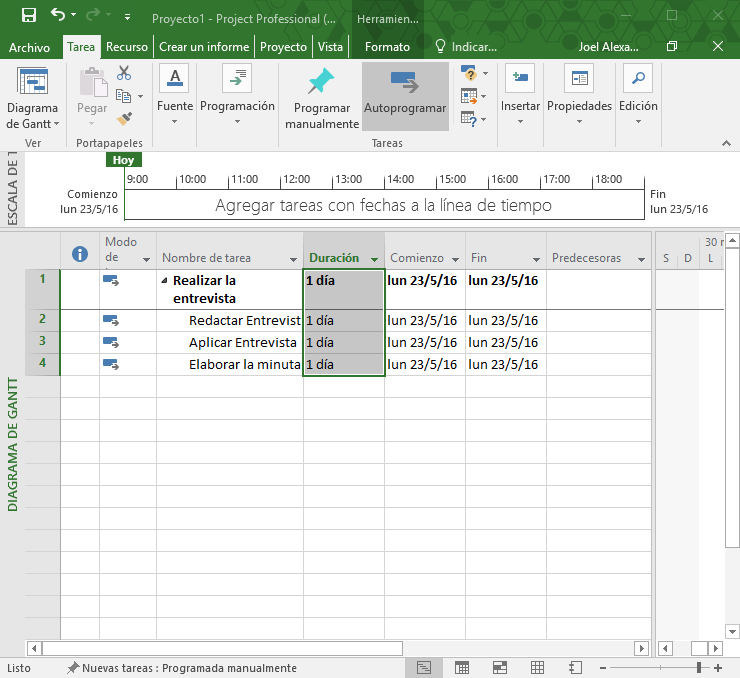The image size is (740, 678).
Task: Click the Save icon in the title bar
Action: pos(29,16)
